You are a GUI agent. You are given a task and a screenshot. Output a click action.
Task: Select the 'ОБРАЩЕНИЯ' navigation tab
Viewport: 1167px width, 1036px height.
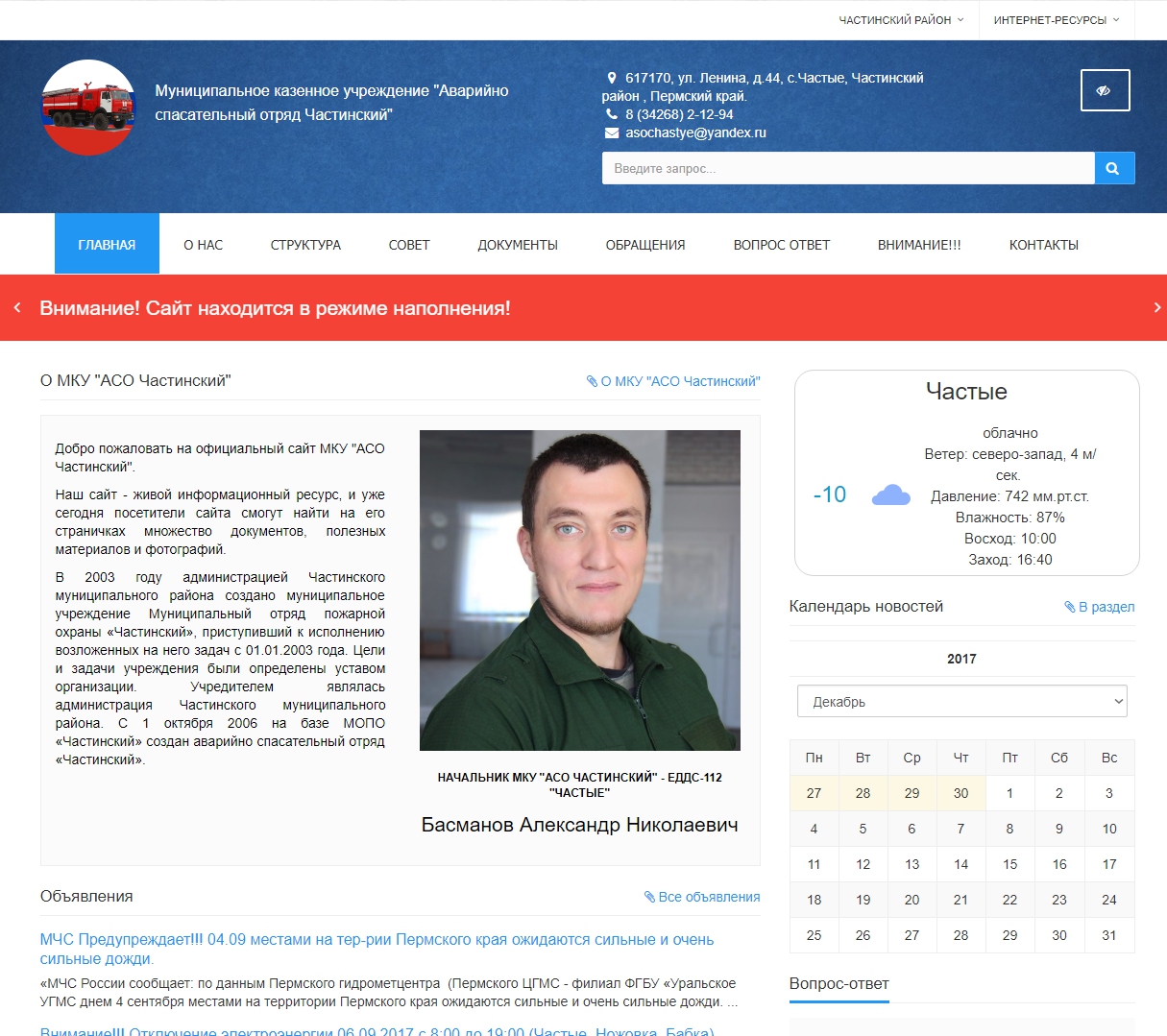tap(645, 244)
